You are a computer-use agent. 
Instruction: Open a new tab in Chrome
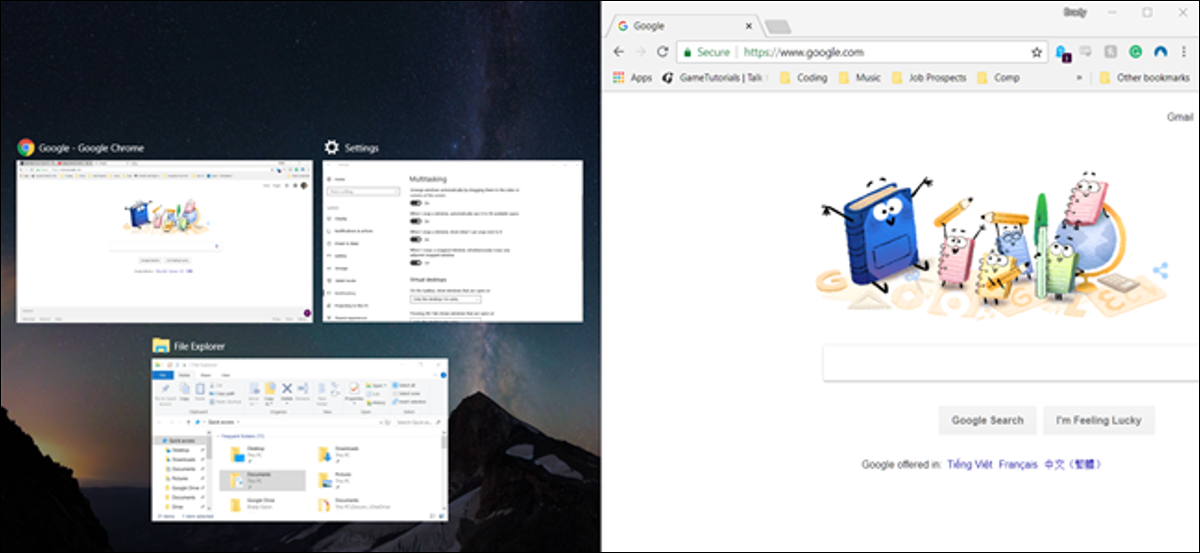point(778,26)
